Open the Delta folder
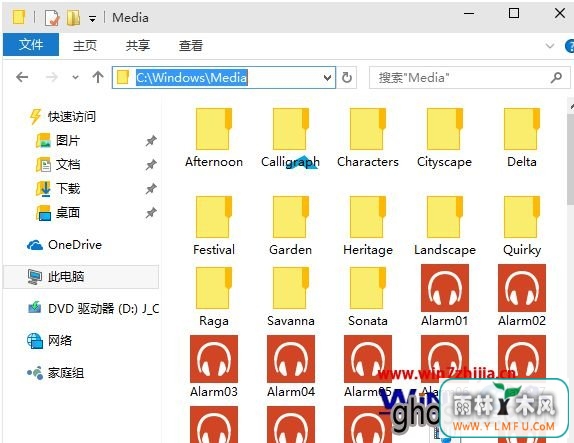This screenshot has width=574, height=443. 522,137
